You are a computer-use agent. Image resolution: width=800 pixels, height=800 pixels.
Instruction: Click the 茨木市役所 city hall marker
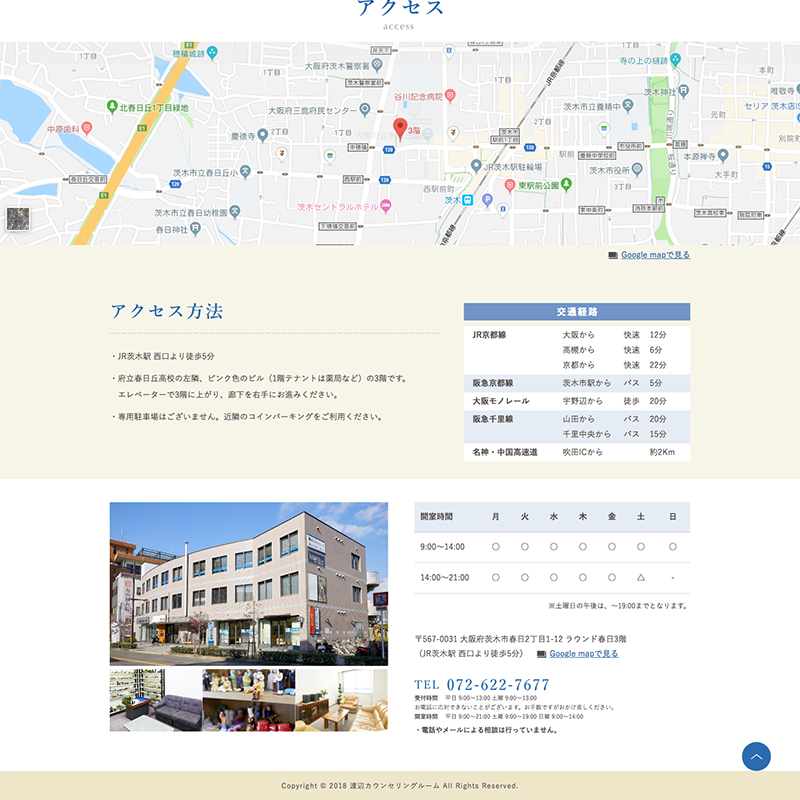pos(637,169)
